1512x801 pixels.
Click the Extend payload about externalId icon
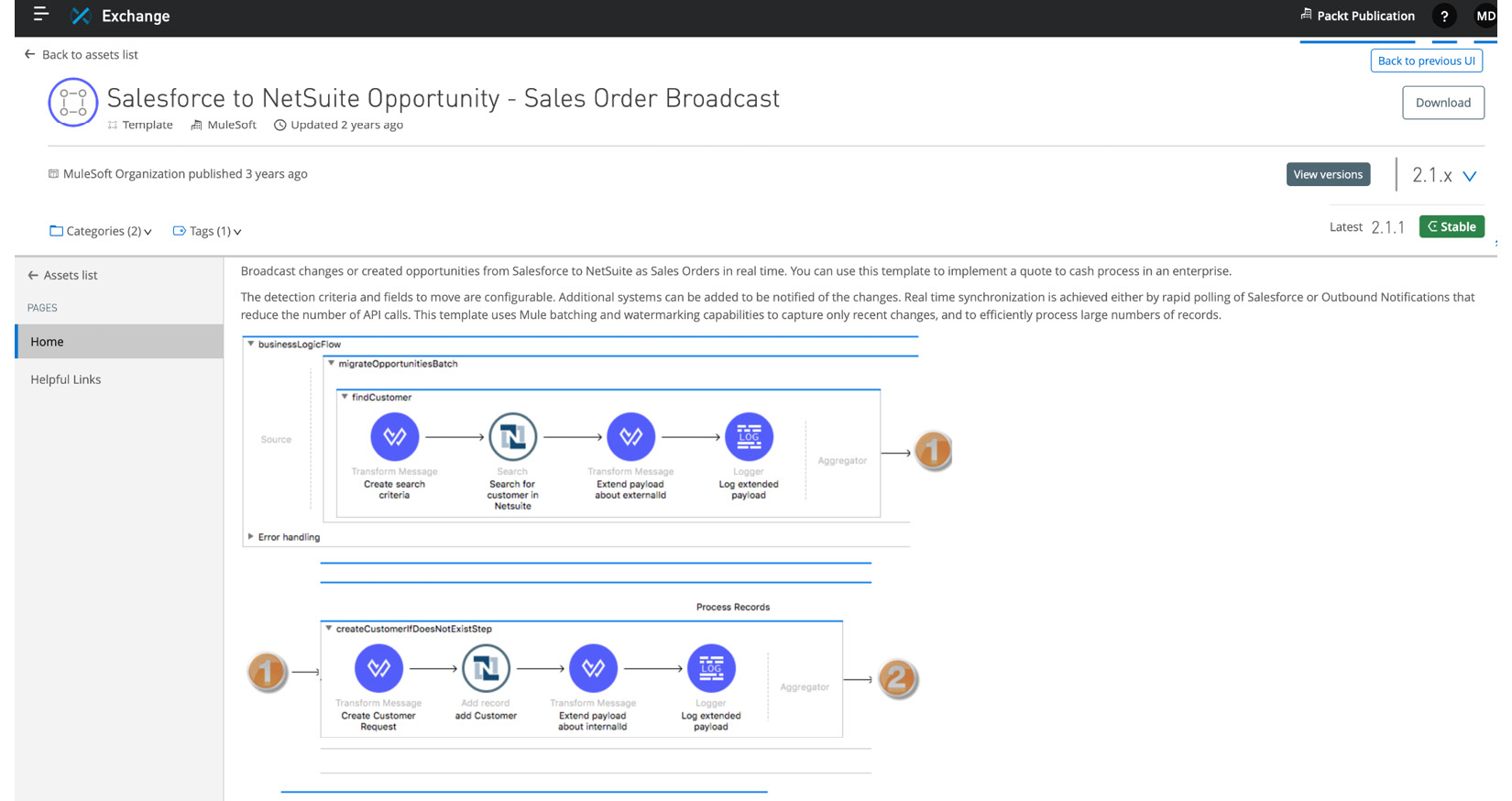point(630,437)
